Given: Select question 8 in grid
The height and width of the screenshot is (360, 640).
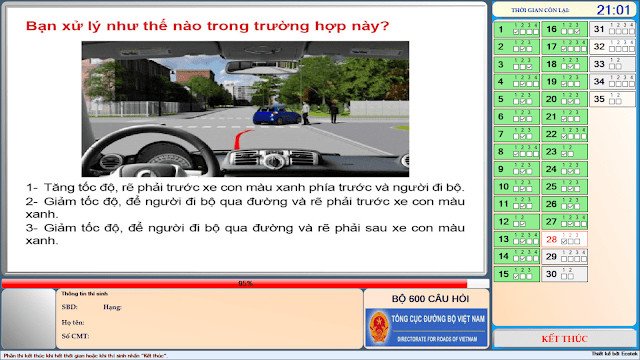Looking at the screenshot, I should pyautogui.click(x=517, y=152).
